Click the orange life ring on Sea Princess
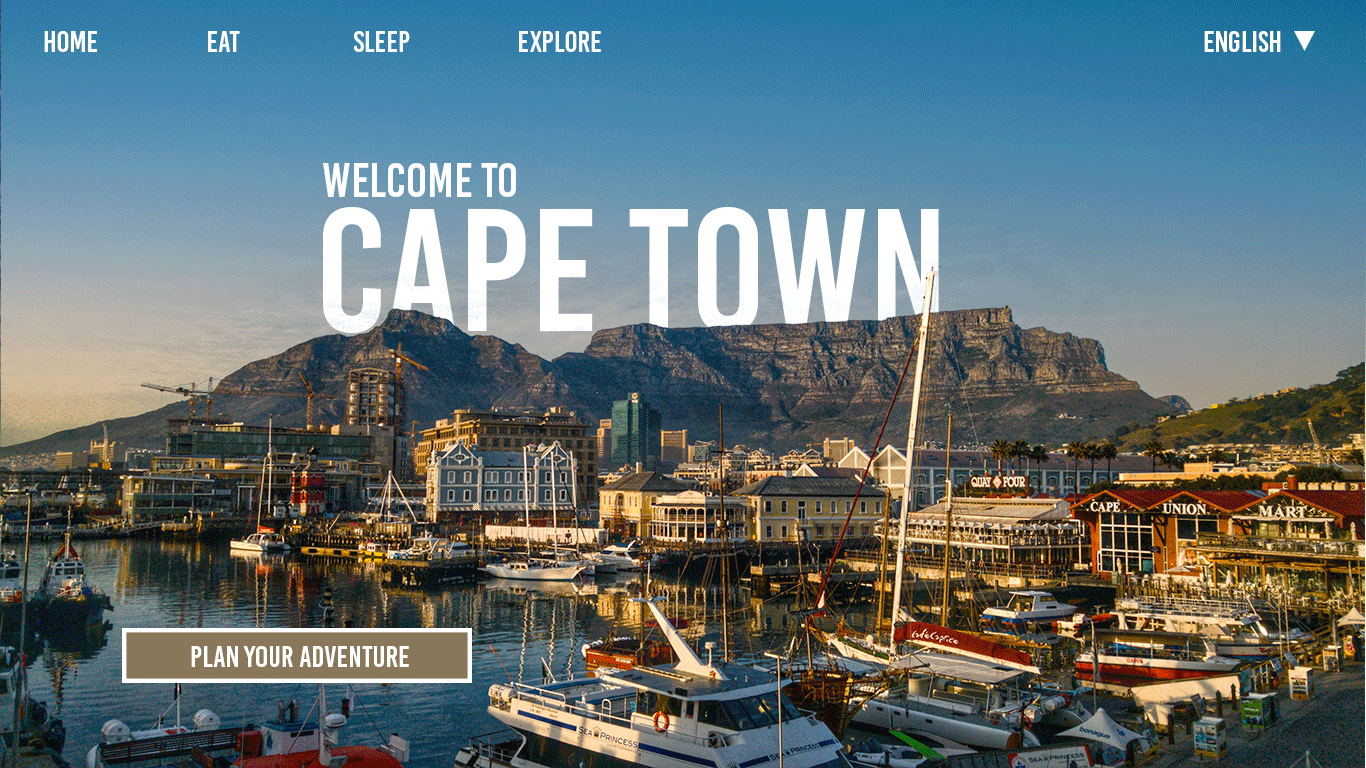1366x768 pixels. point(661,721)
